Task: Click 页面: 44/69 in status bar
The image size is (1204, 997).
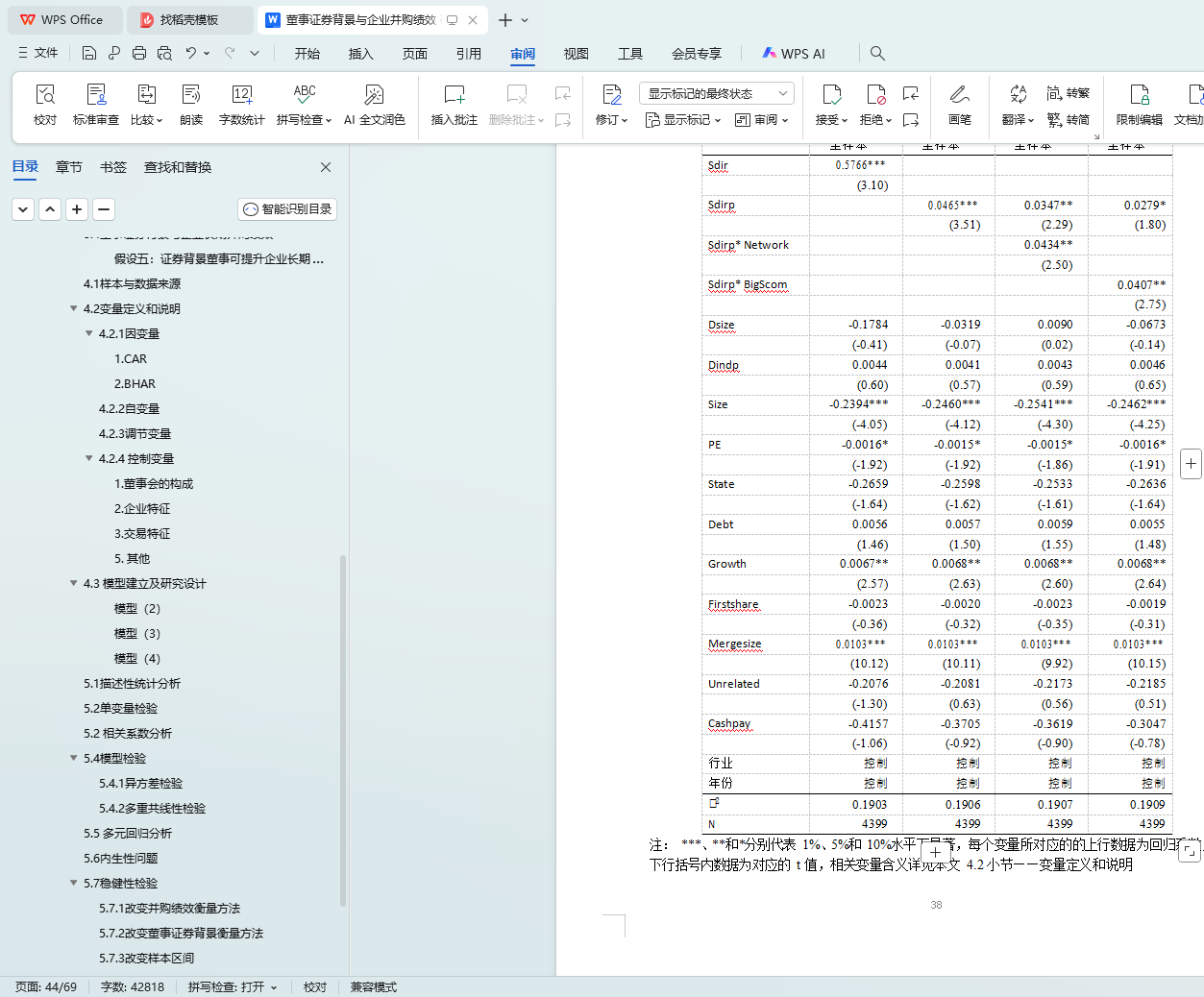Action: 45,986
